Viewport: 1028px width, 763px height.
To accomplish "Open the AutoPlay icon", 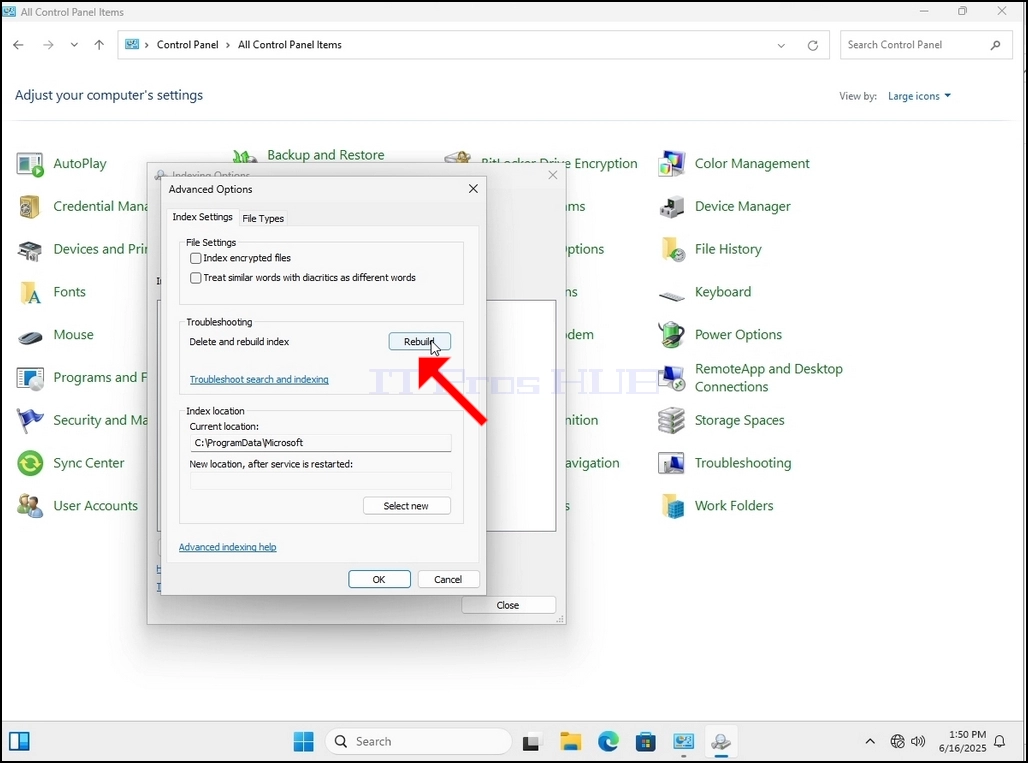I will 30,164.
